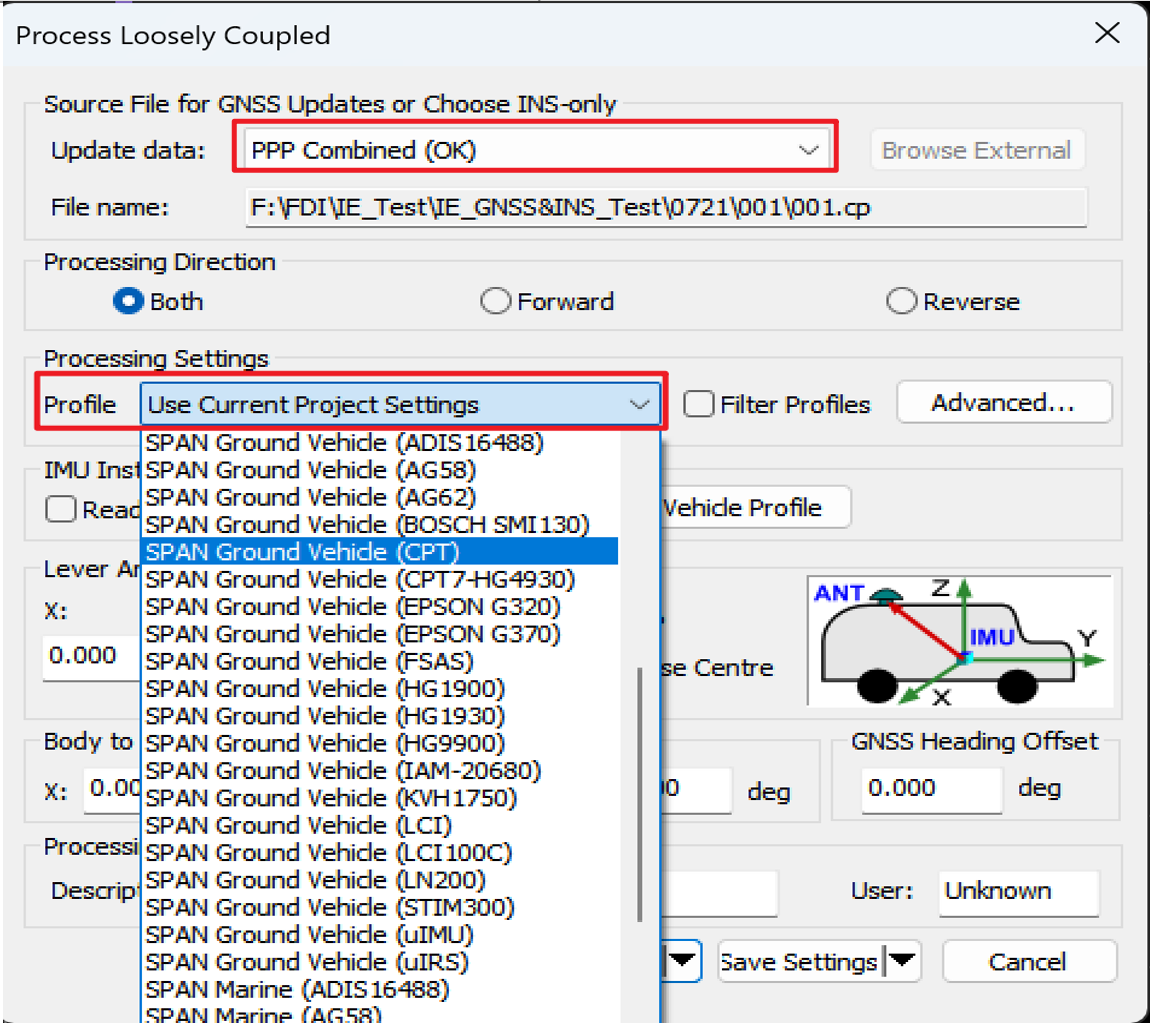Click the vehicle lever arm diagram
The width and height of the screenshot is (1150, 1025).
(x=960, y=642)
